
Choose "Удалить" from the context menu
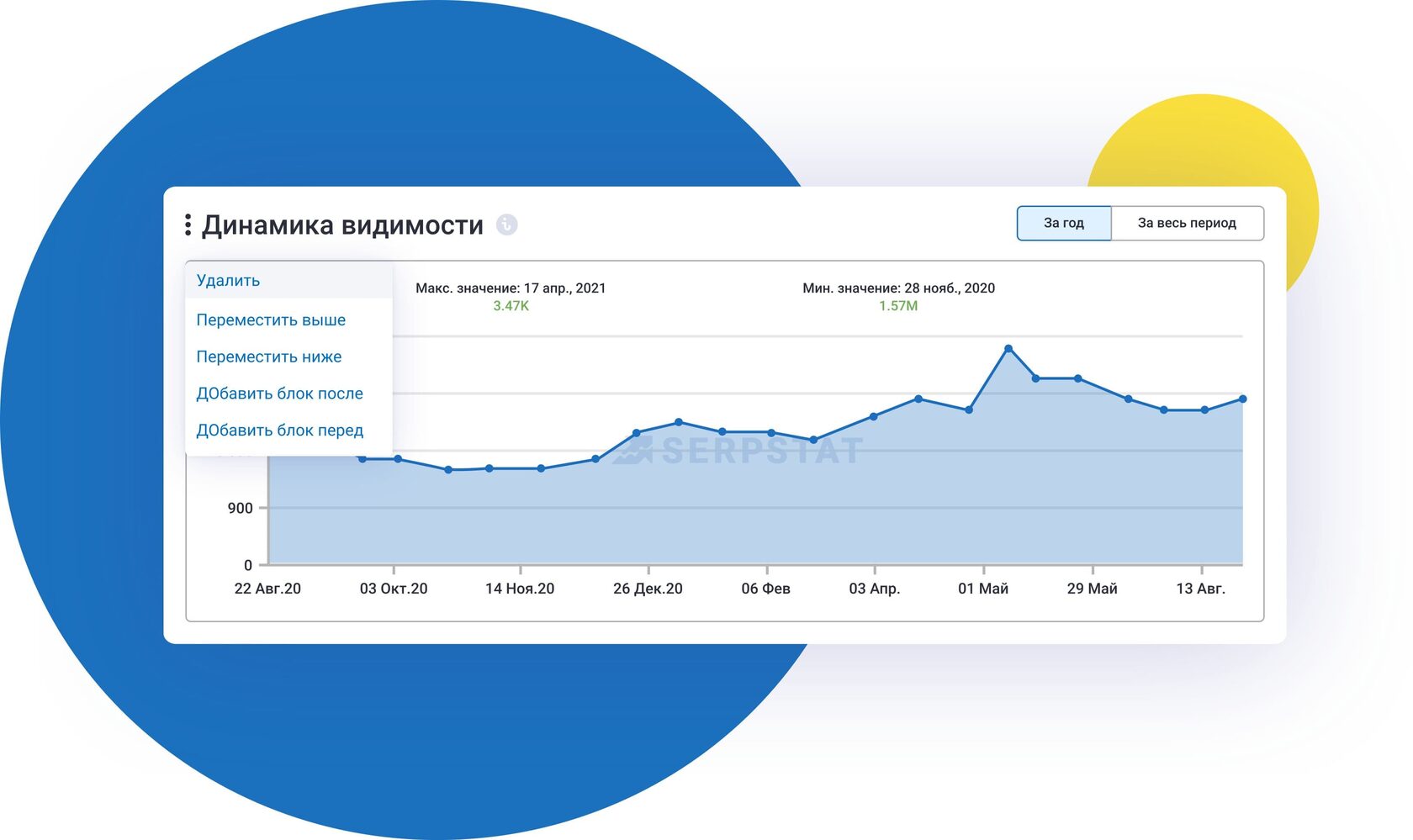pos(227,280)
